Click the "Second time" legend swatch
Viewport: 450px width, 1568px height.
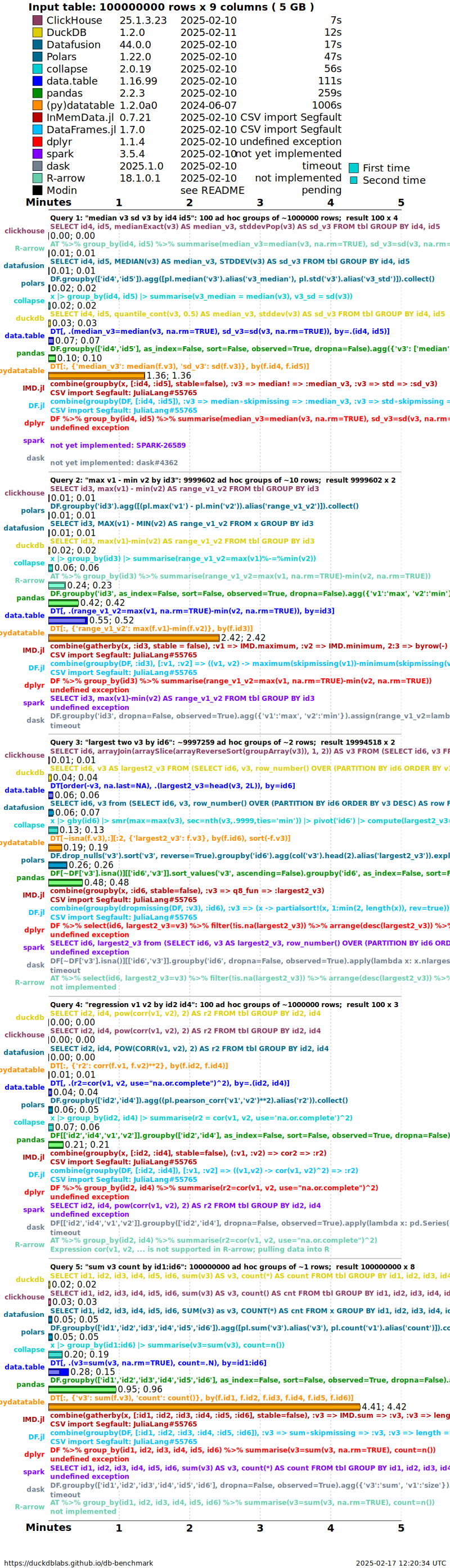coord(353,180)
